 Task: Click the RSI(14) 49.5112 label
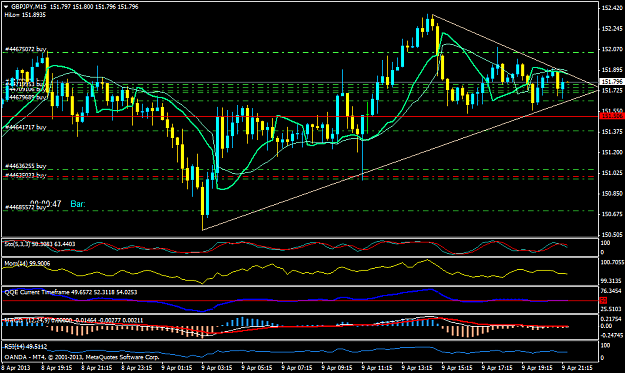click(x=26, y=346)
